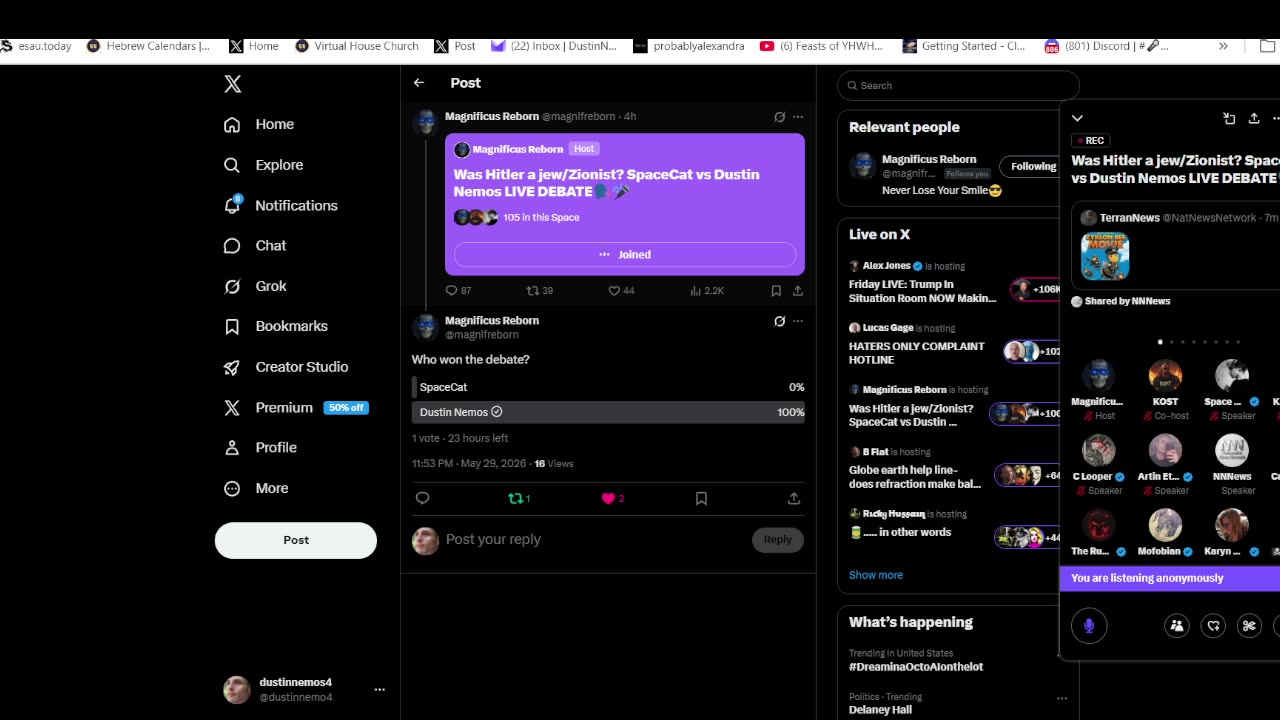Reply icon under the poll post
This screenshot has width=1280, height=720.
422,498
